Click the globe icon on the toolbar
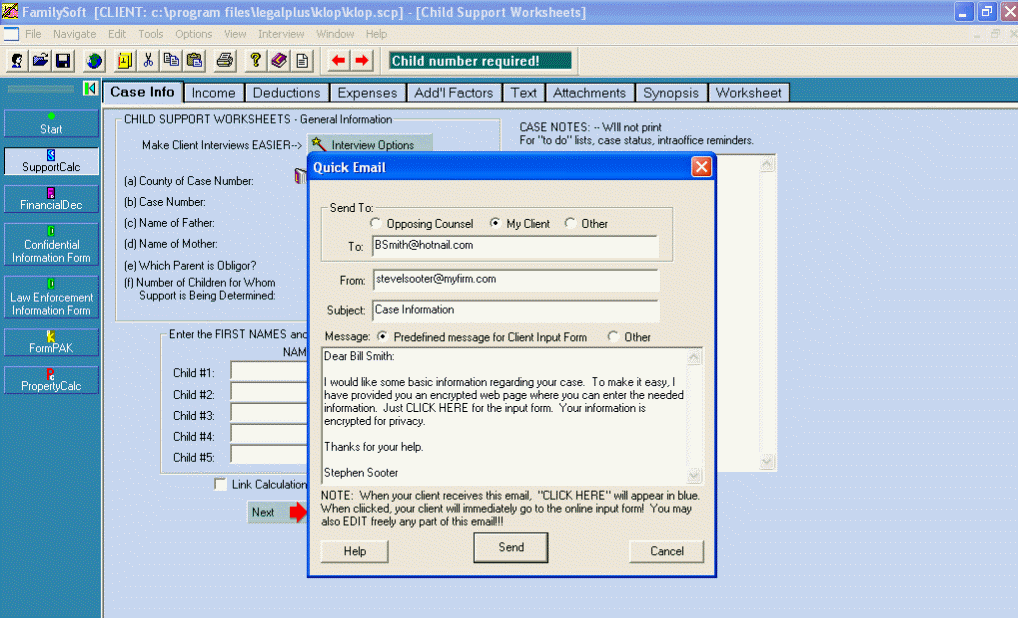The height and width of the screenshot is (618, 1018). coord(94,60)
